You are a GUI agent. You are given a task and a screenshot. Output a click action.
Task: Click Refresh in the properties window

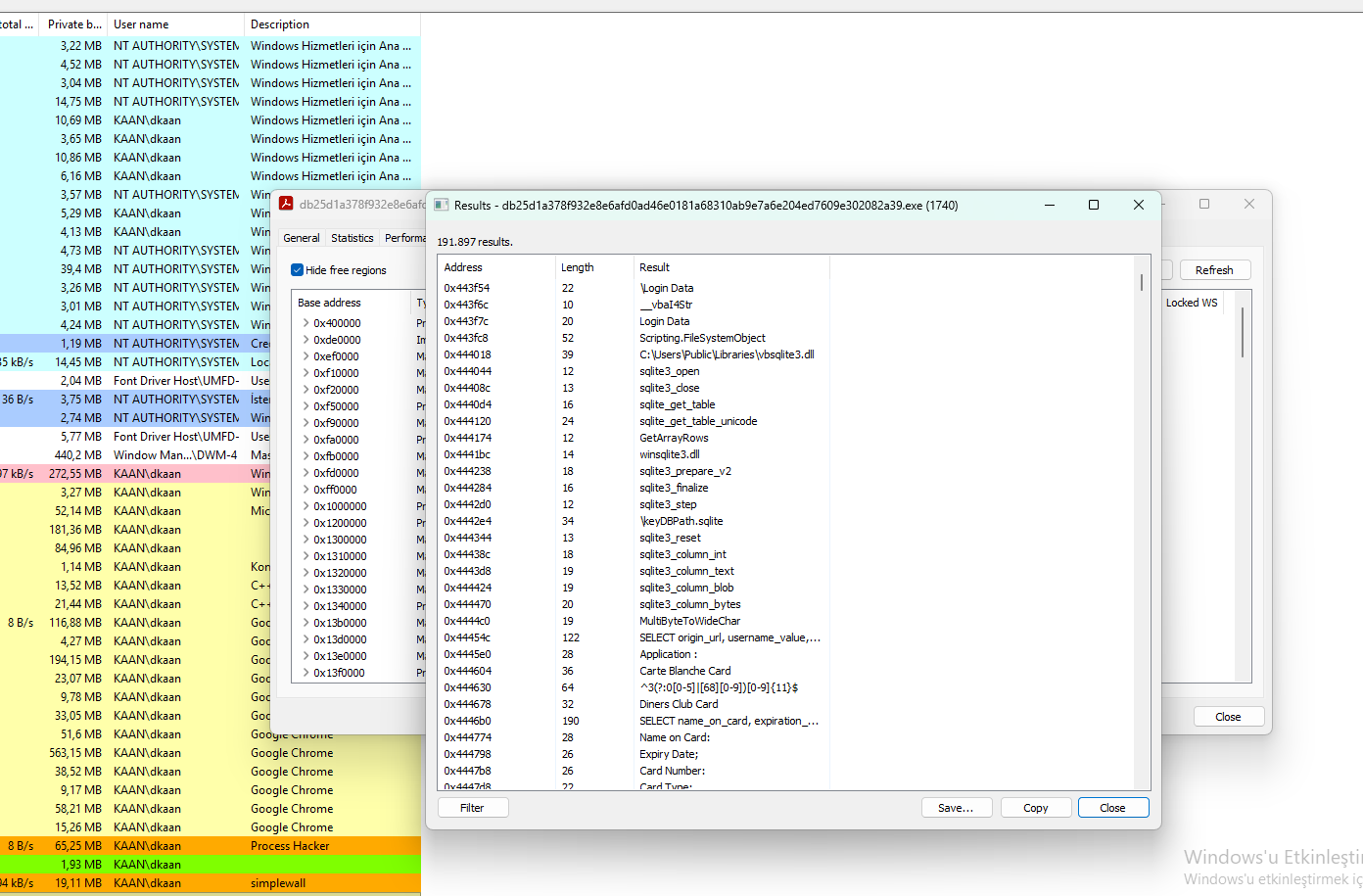pos(1214,270)
